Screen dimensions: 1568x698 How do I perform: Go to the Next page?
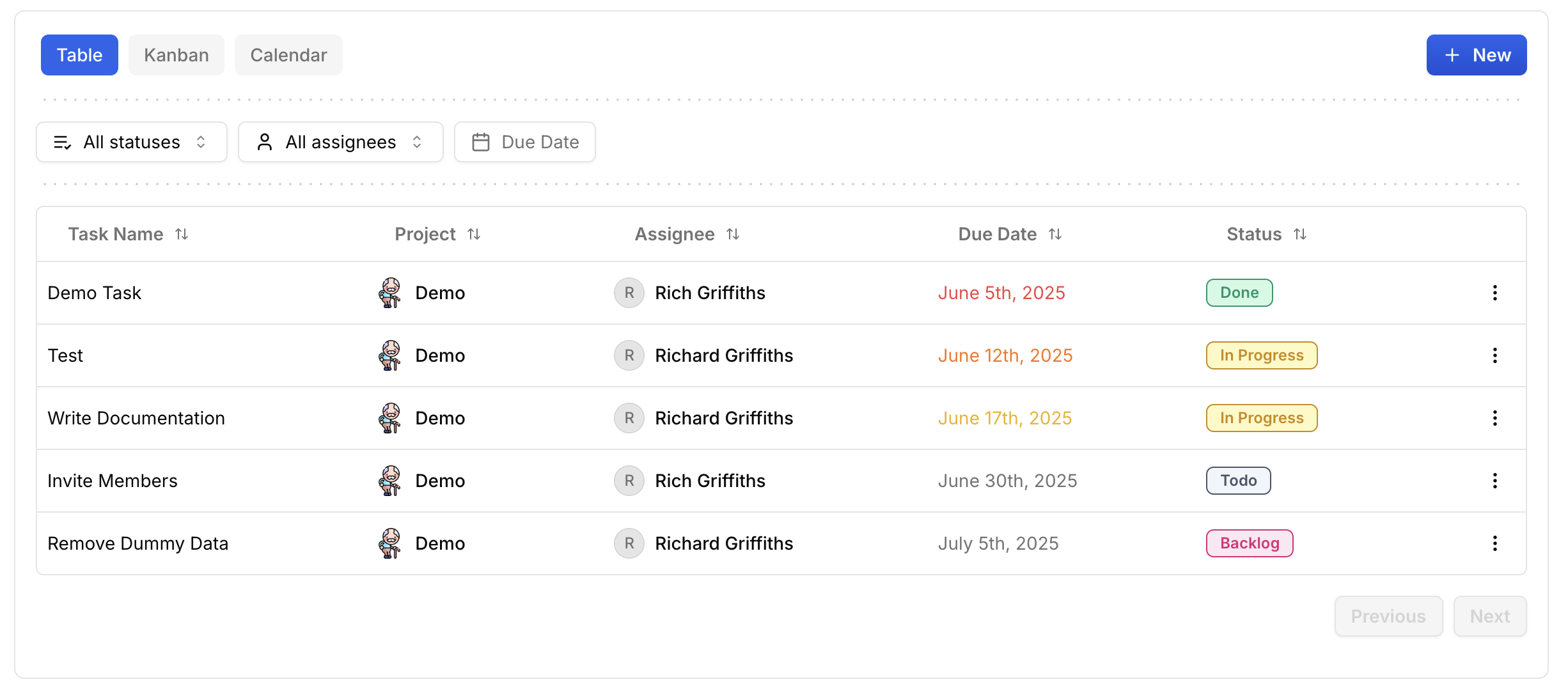pos(1489,616)
